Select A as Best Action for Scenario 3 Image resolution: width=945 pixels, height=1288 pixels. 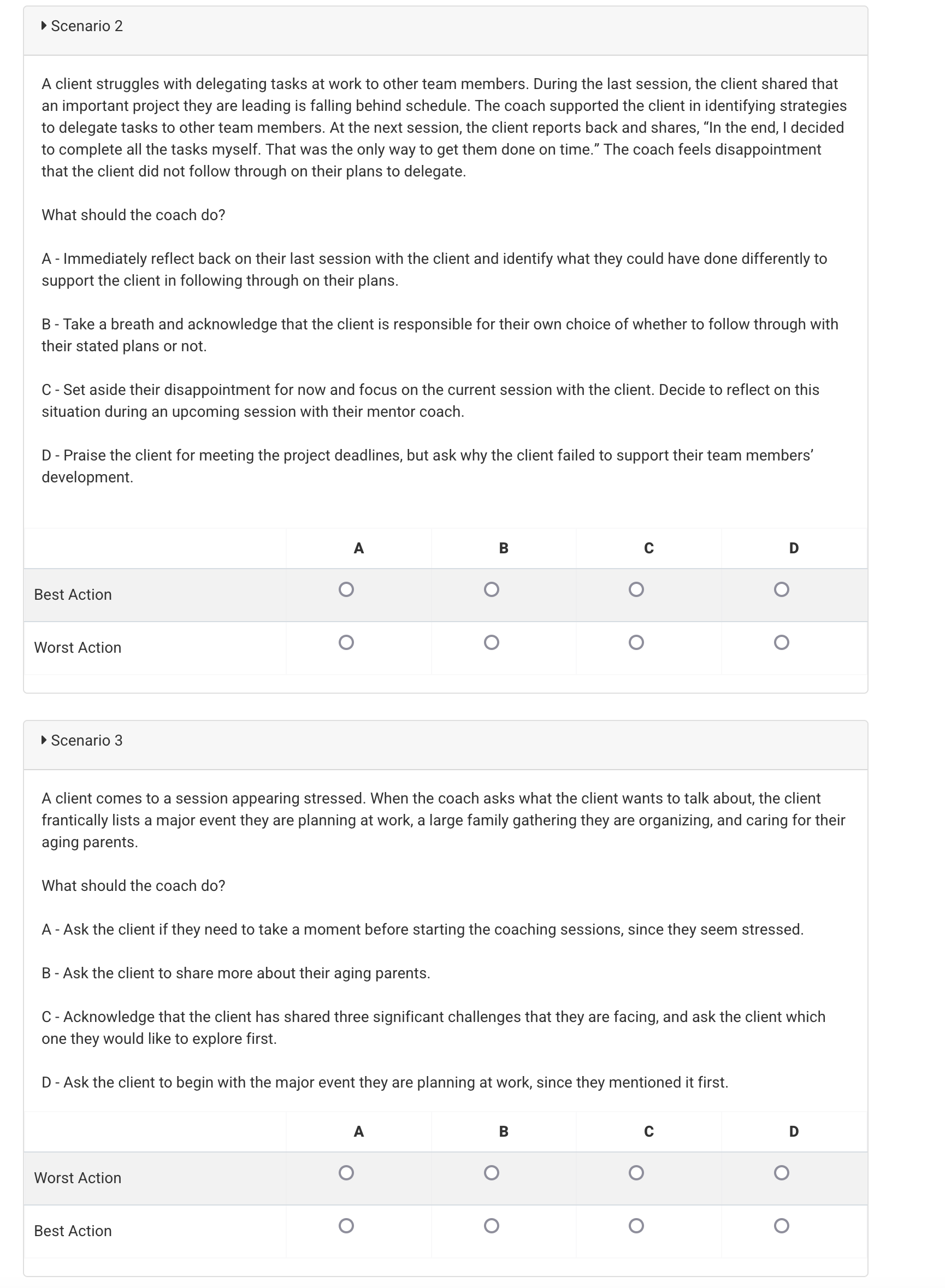point(346,1226)
